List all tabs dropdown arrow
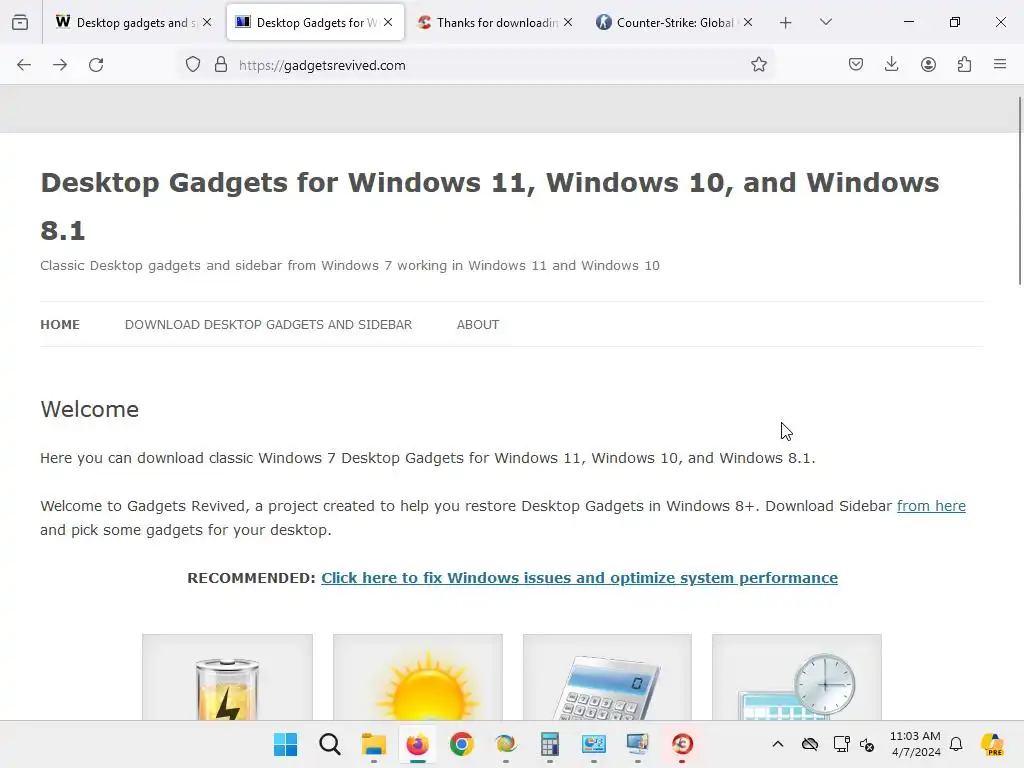 coord(825,22)
